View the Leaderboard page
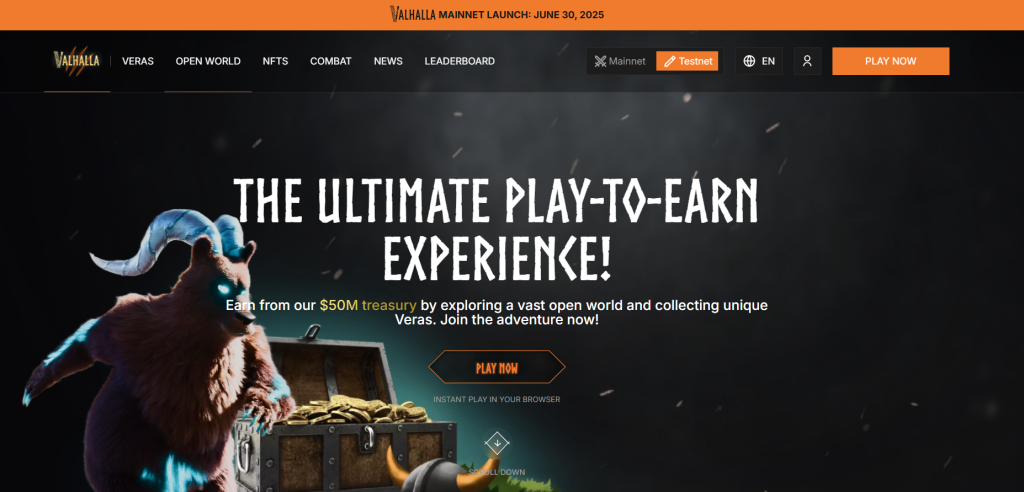 pyautogui.click(x=460, y=61)
